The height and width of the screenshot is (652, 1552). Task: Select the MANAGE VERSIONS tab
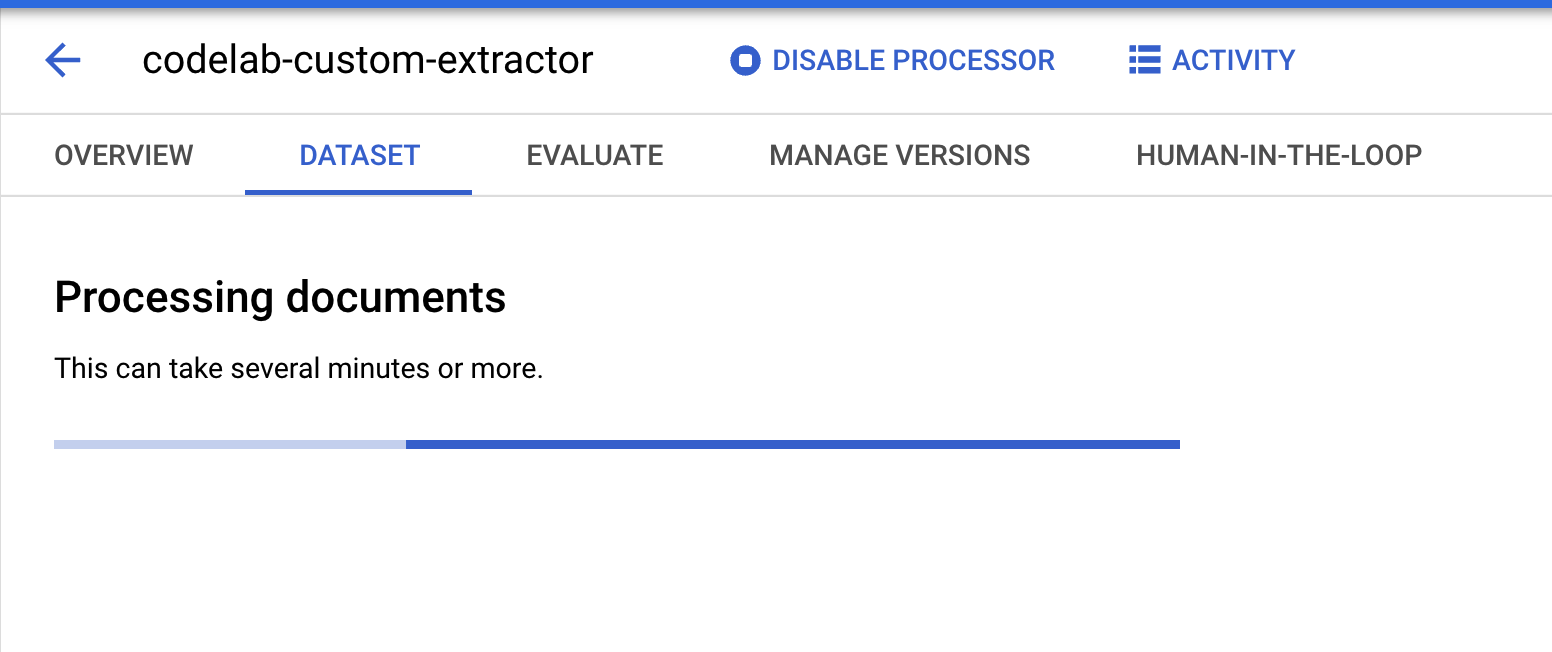point(899,155)
